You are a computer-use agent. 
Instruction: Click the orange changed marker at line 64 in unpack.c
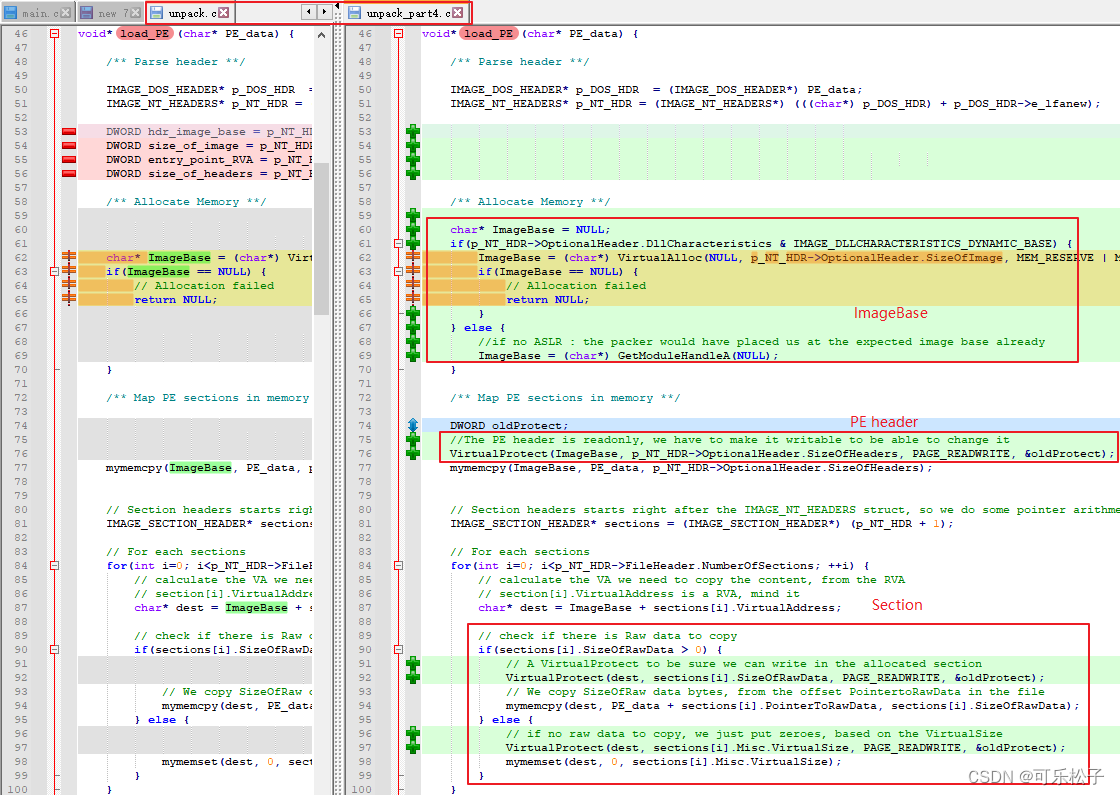coord(69,286)
